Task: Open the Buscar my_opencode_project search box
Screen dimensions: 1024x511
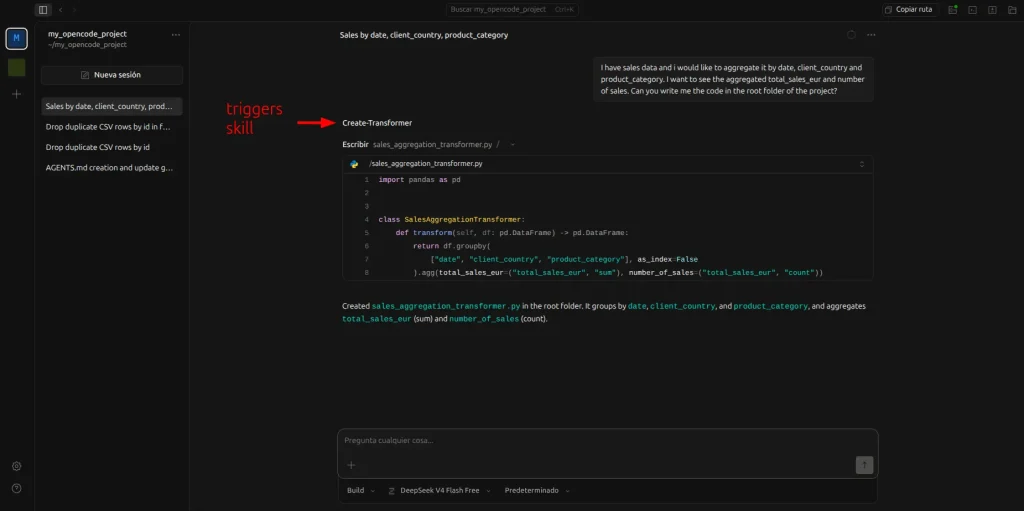Action: coord(513,10)
